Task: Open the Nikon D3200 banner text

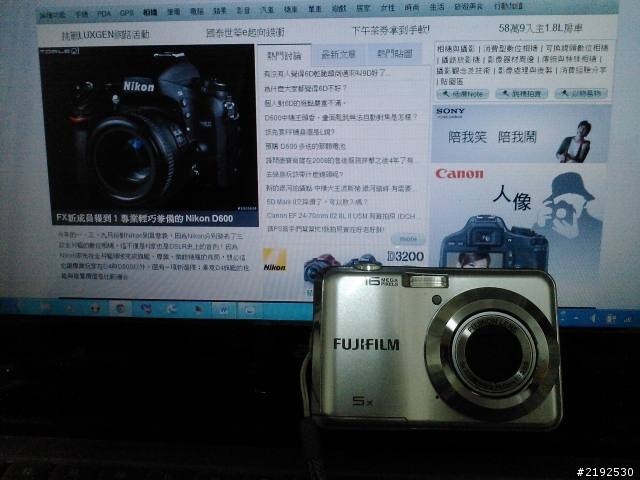Action: (405, 256)
